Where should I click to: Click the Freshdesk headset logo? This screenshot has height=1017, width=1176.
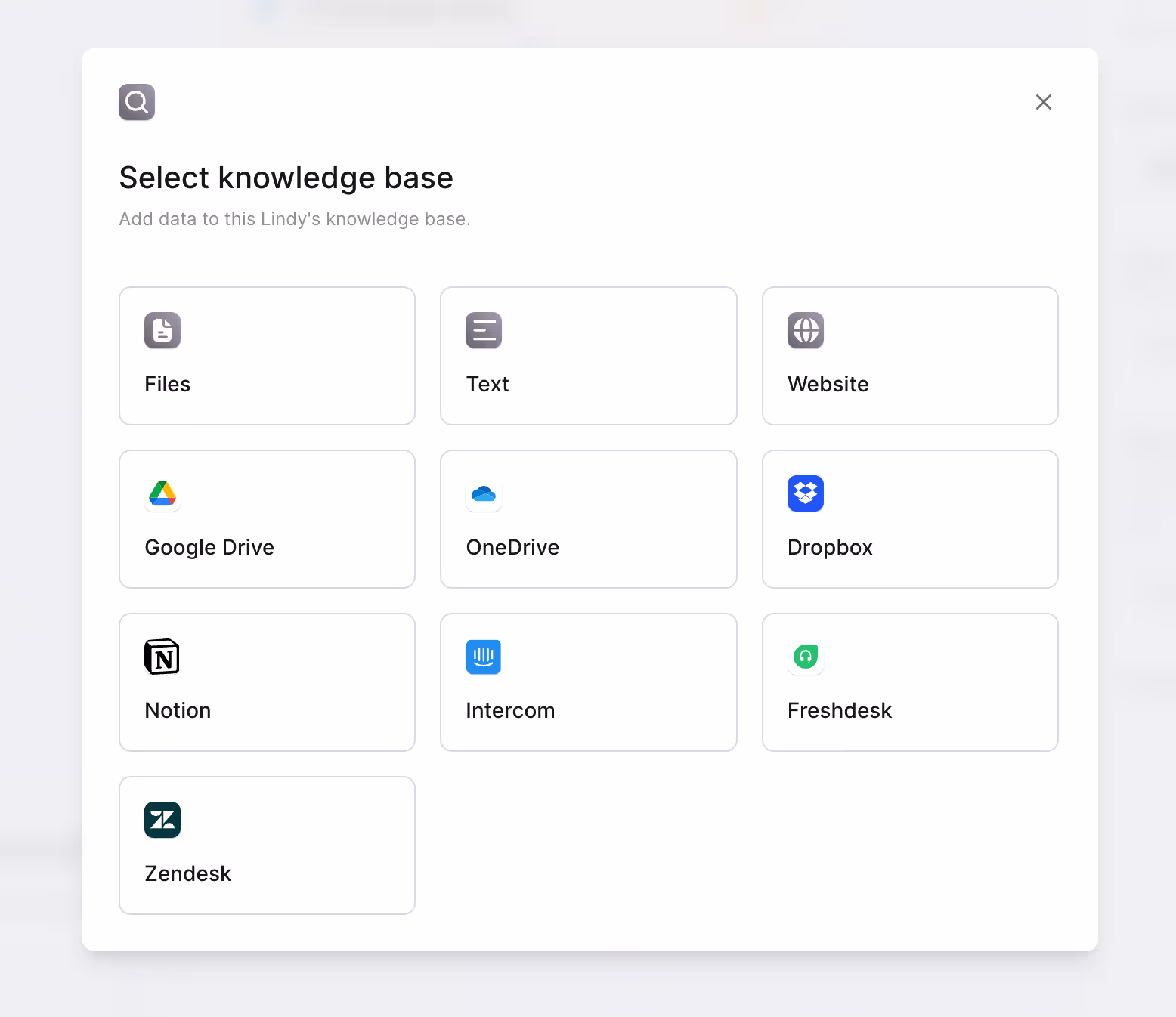tap(806, 657)
